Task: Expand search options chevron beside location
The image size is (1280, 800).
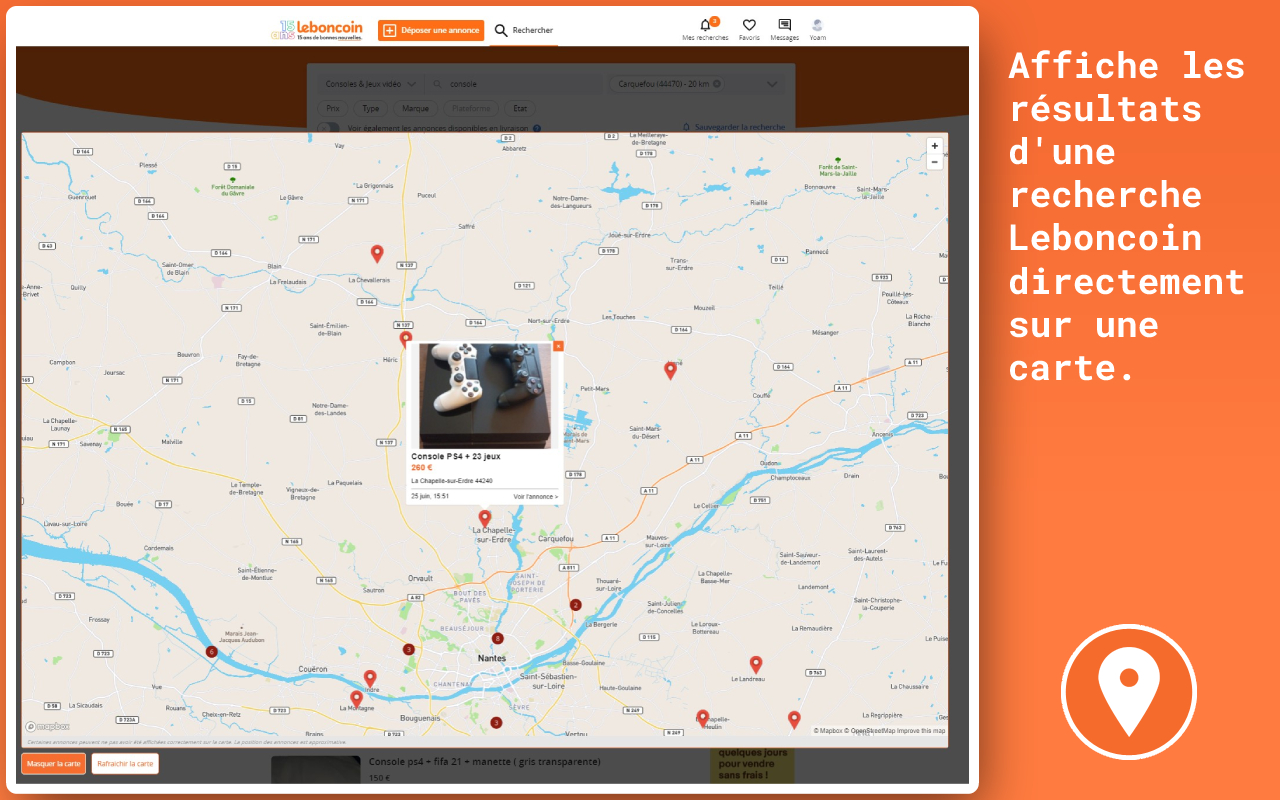Action: 771,84
